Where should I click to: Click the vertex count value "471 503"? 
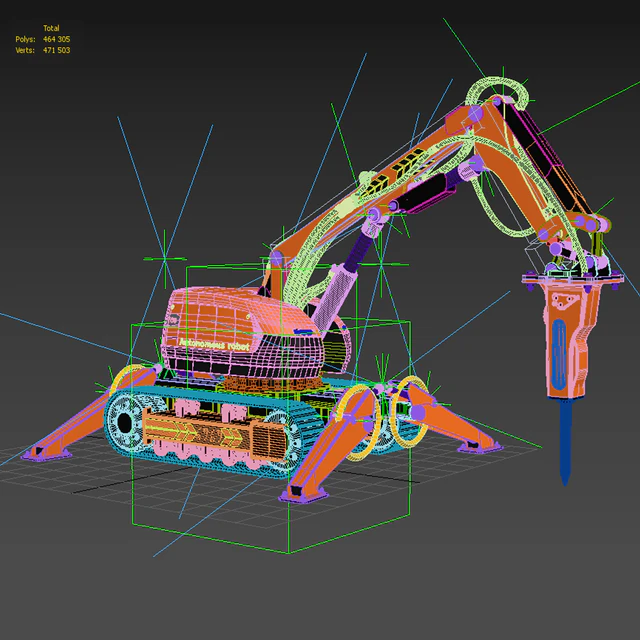click(x=56, y=50)
